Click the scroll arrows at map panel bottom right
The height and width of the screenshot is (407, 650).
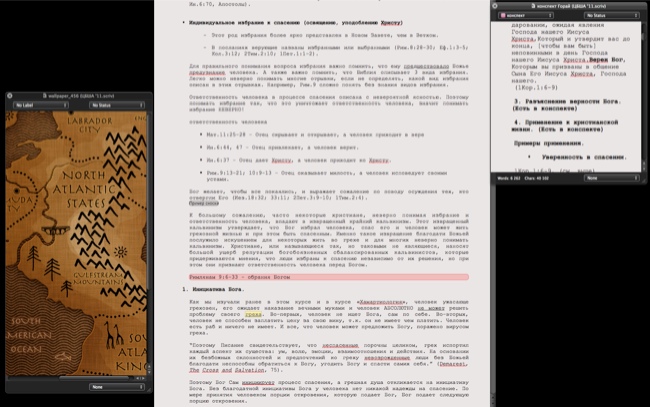click(141, 378)
